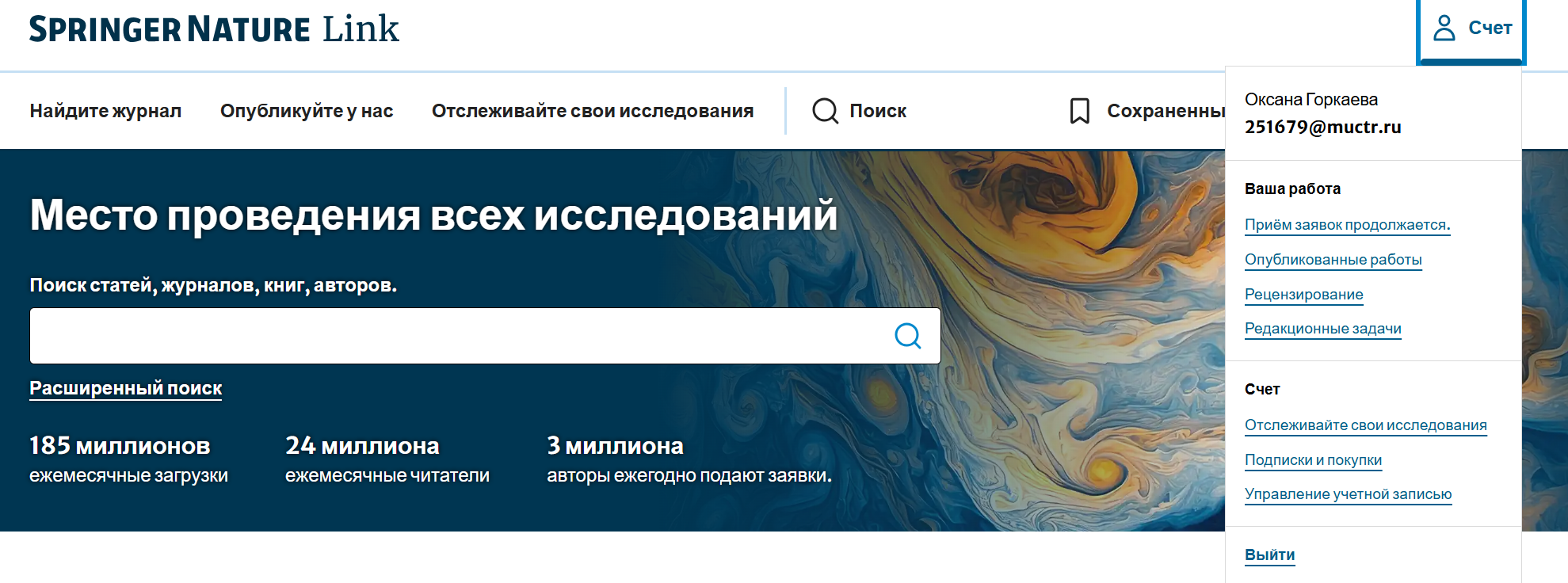Open Управление учетной записью

[x=1348, y=494]
